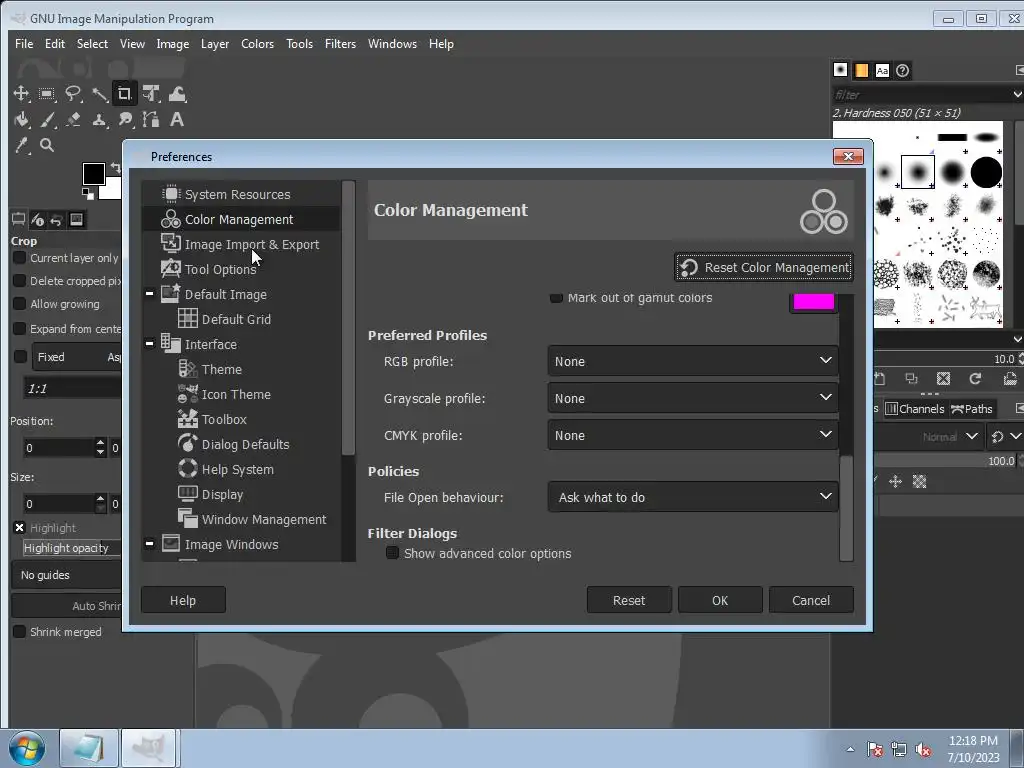Swap foreground and background colors arrow
Viewport: 1024px width, 768px height.
pyautogui.click(x=116, y=168)
